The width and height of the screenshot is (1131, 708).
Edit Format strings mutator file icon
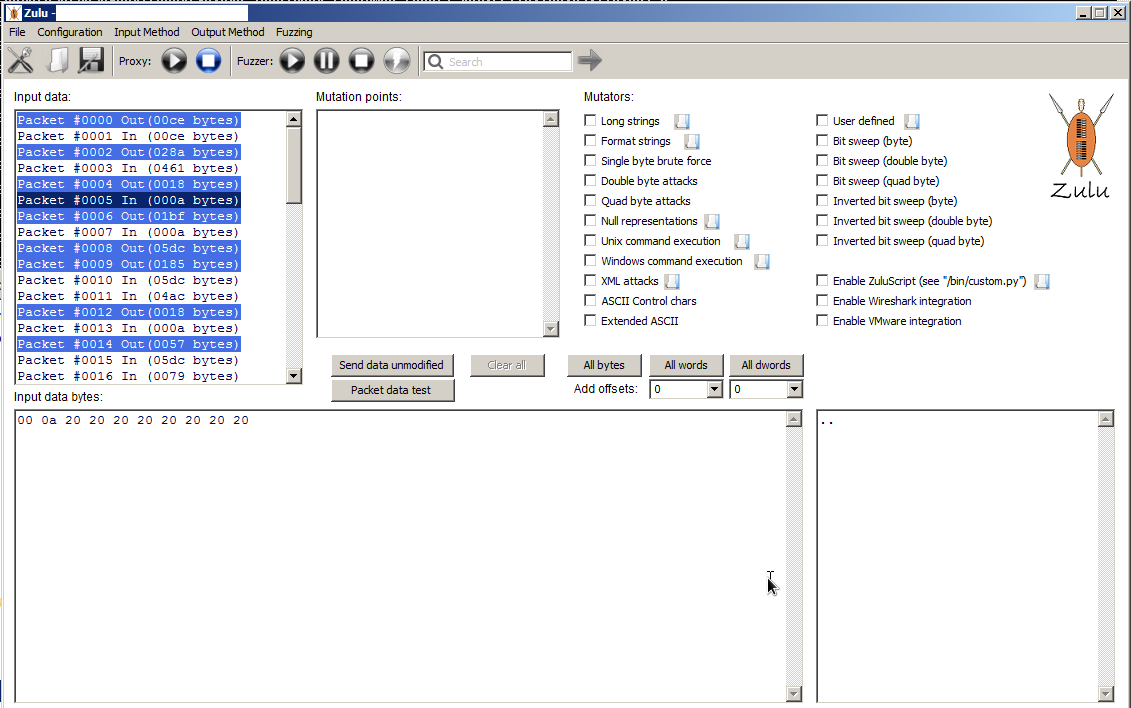[x=692, y=141]
